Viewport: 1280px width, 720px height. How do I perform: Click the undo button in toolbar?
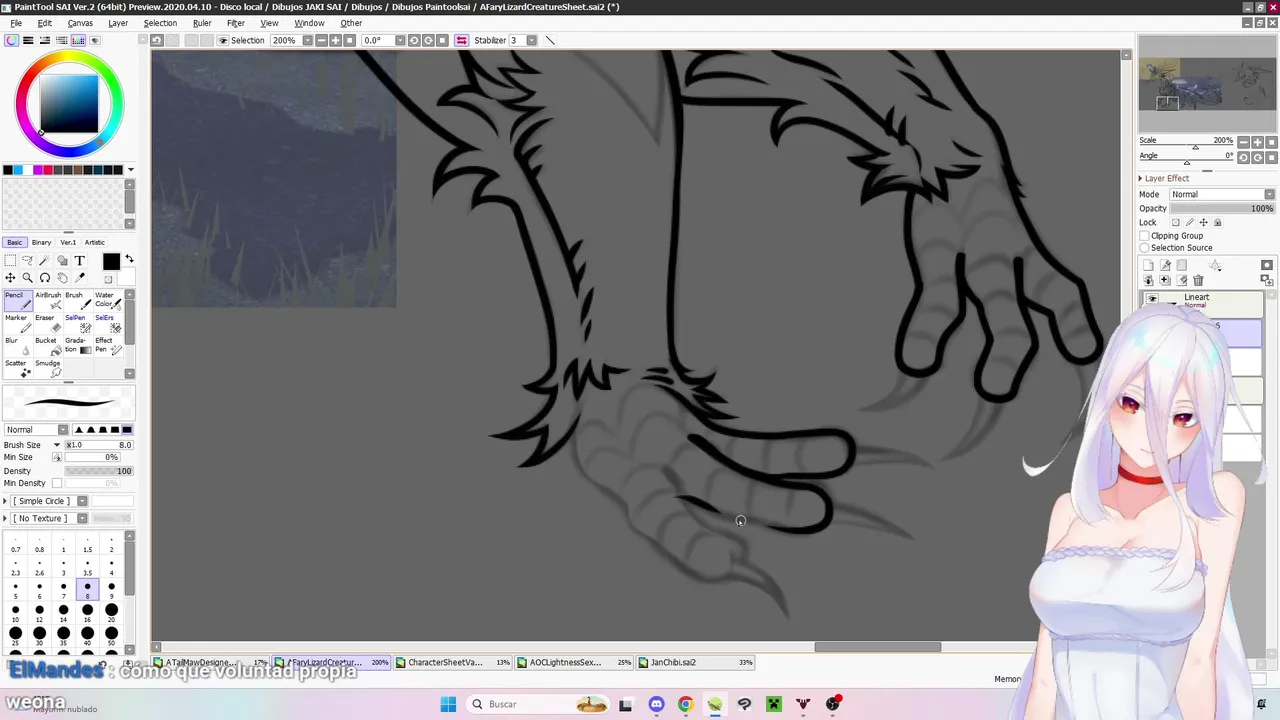tap(157, 40)
